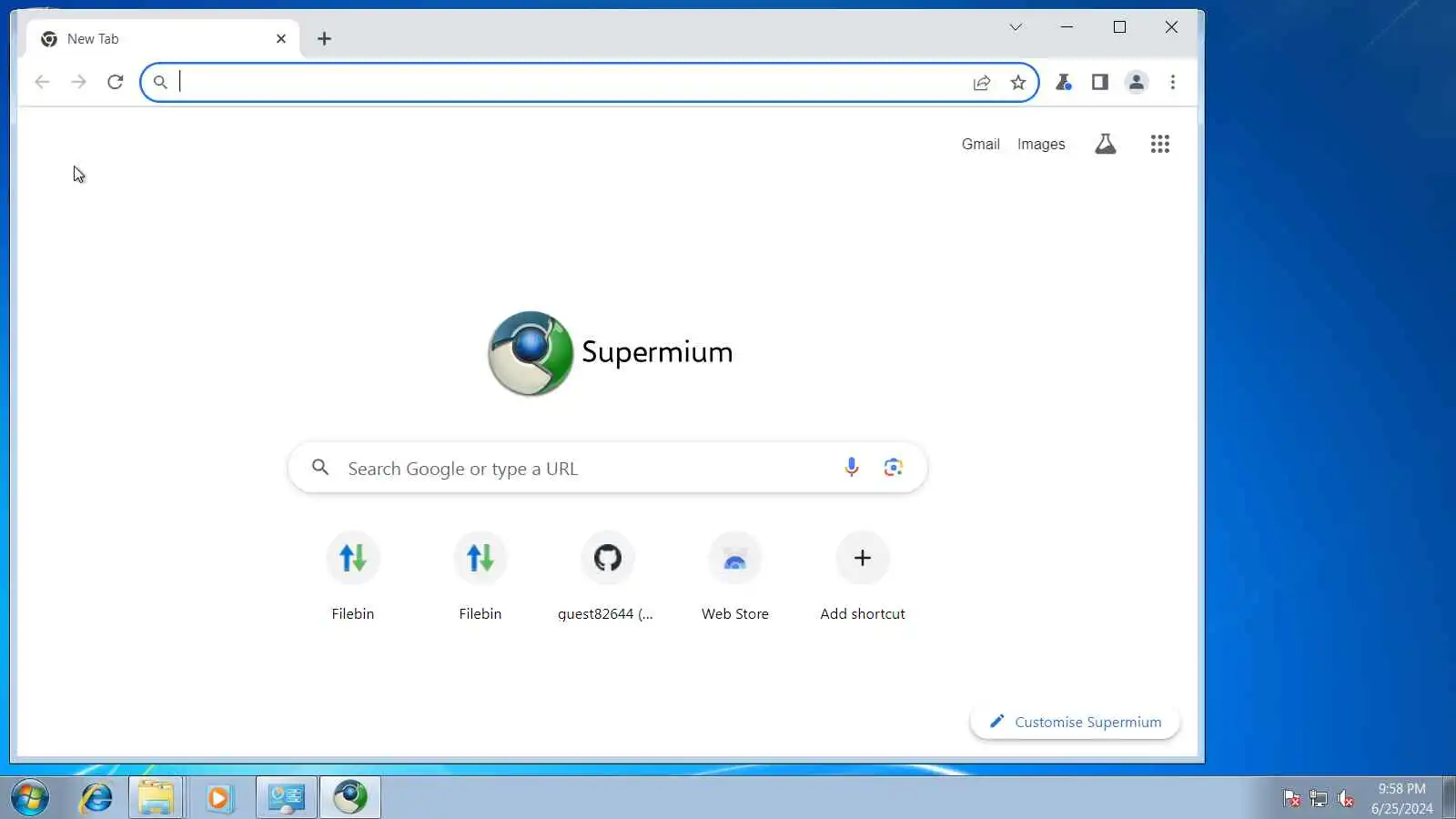
Task: Open the Windows Start menu
Action: 30,798
